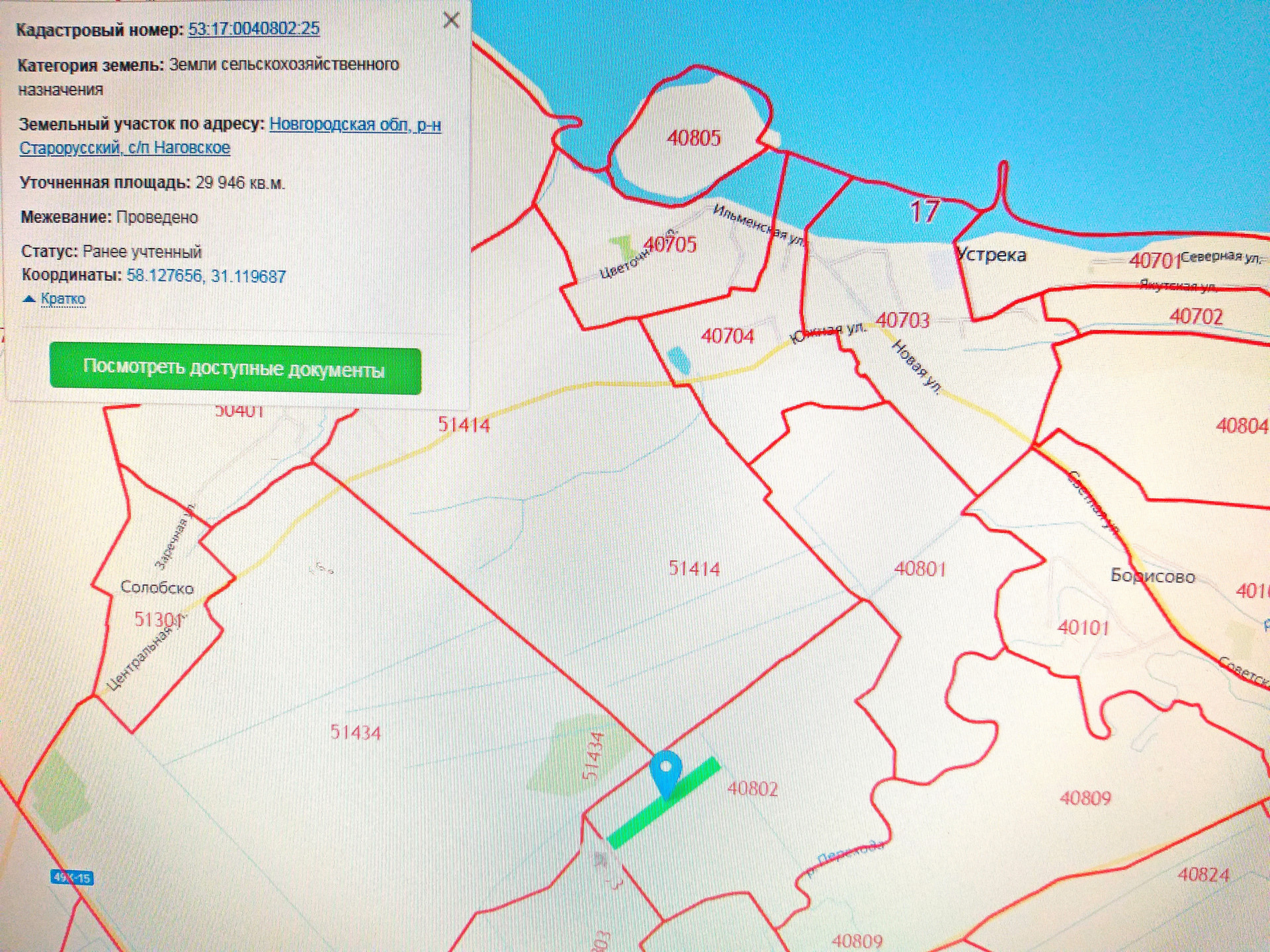This screenshot has width=1270, height=952.
Task: Click the Устрека settlement label
Action: click(x=992, y=255)
